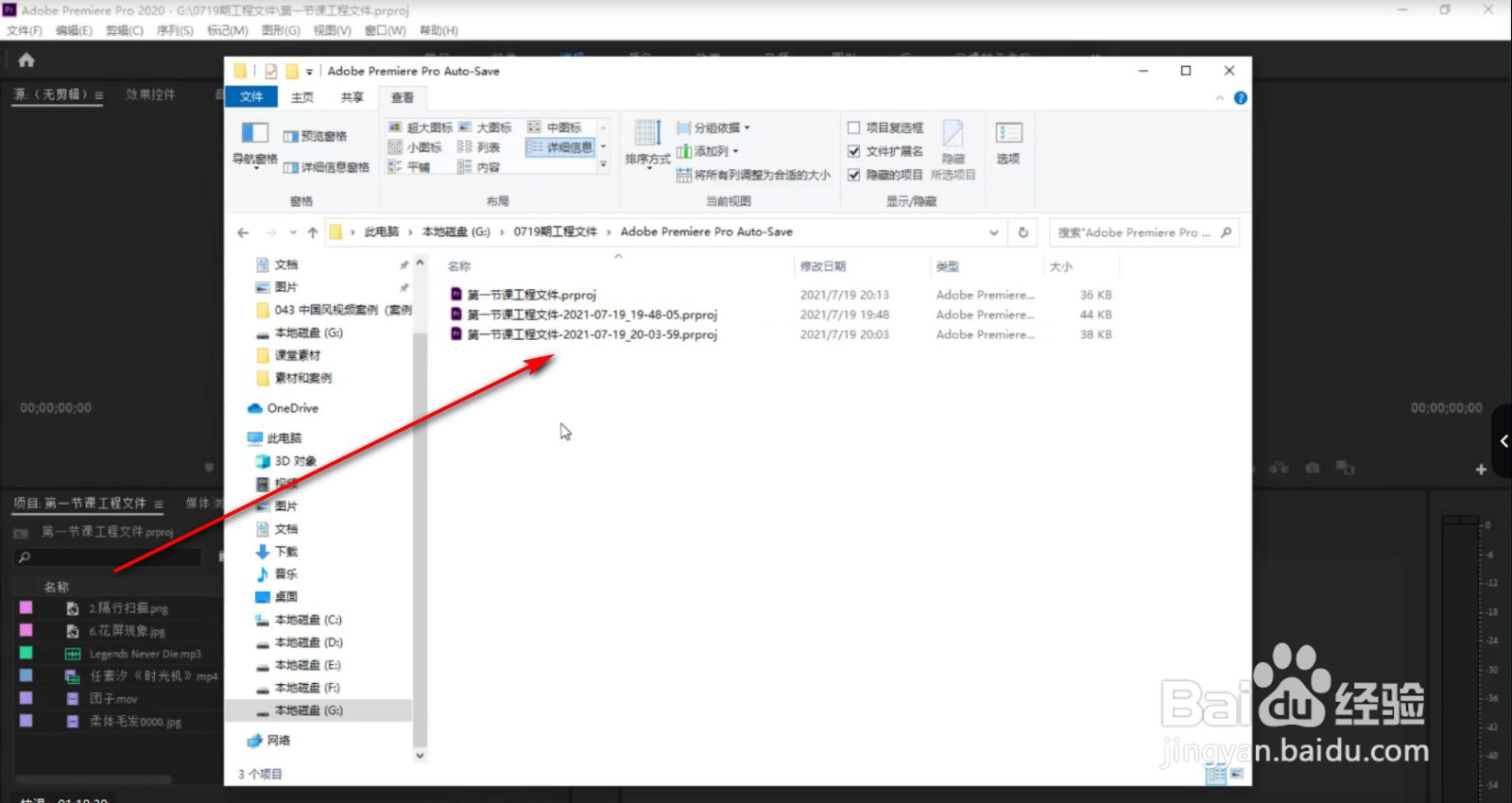The image size is (1512, 803).
Task: Choose list layout
Action: [478, 147]
